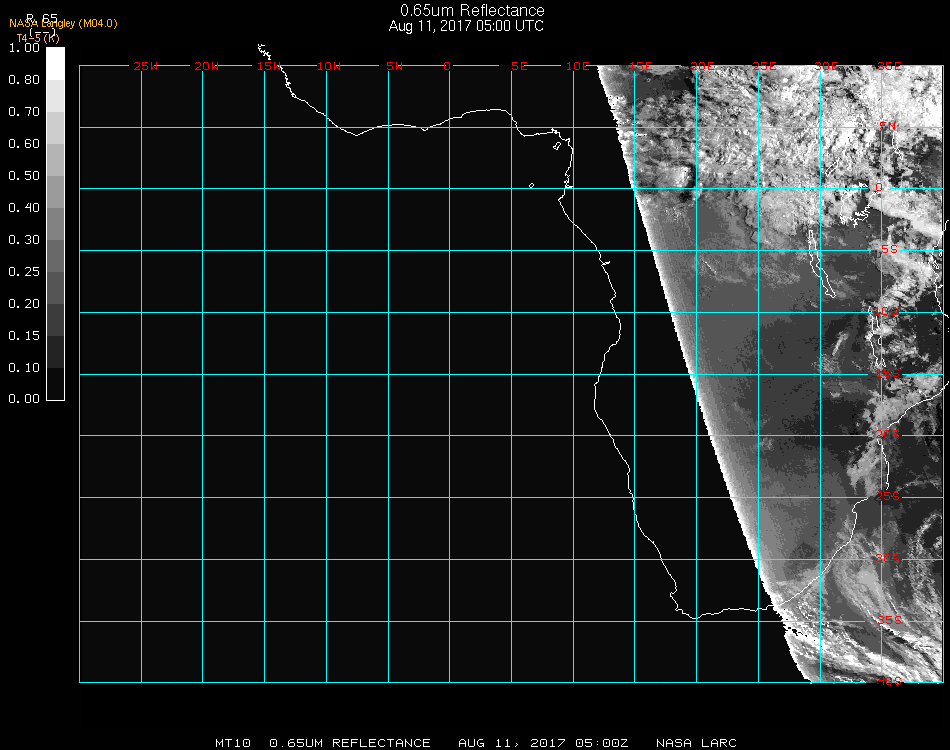Click the 20W longitude label
This screenshot has width=950, height=750.
click(207, 66)
